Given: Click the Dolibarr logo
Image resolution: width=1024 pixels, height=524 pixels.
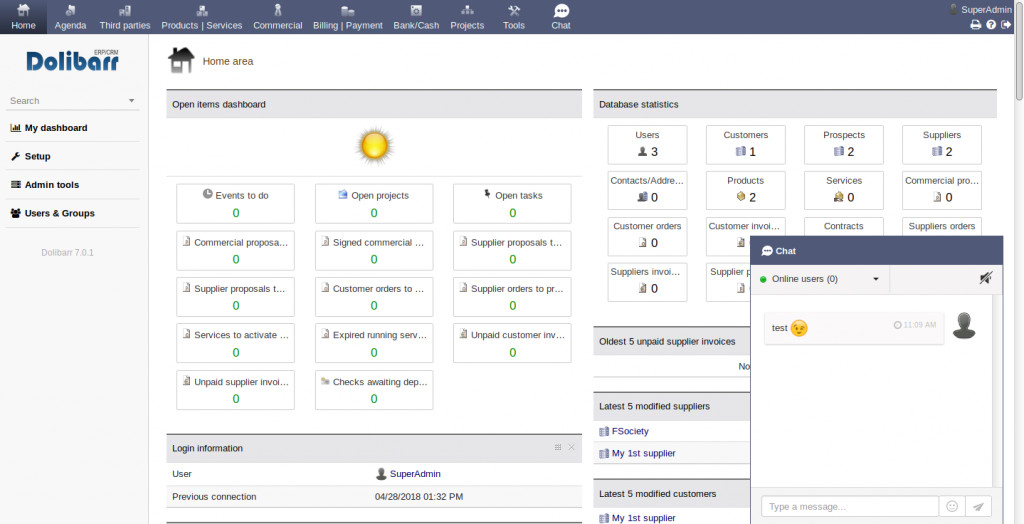Looking at the screenshot, I should click(x=72, y=62).
